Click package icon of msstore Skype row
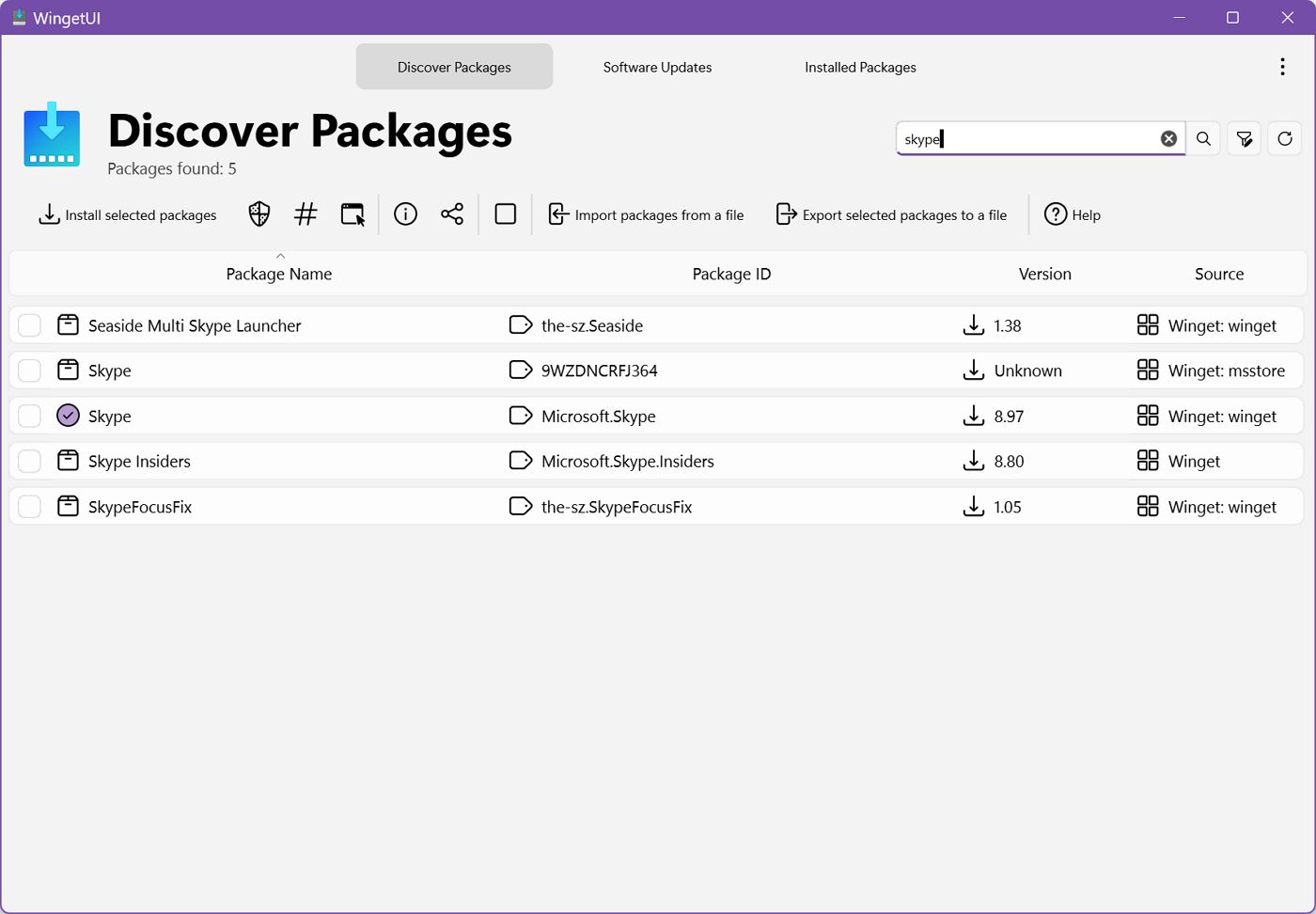 pyautogui.click(x=68, y=370)
